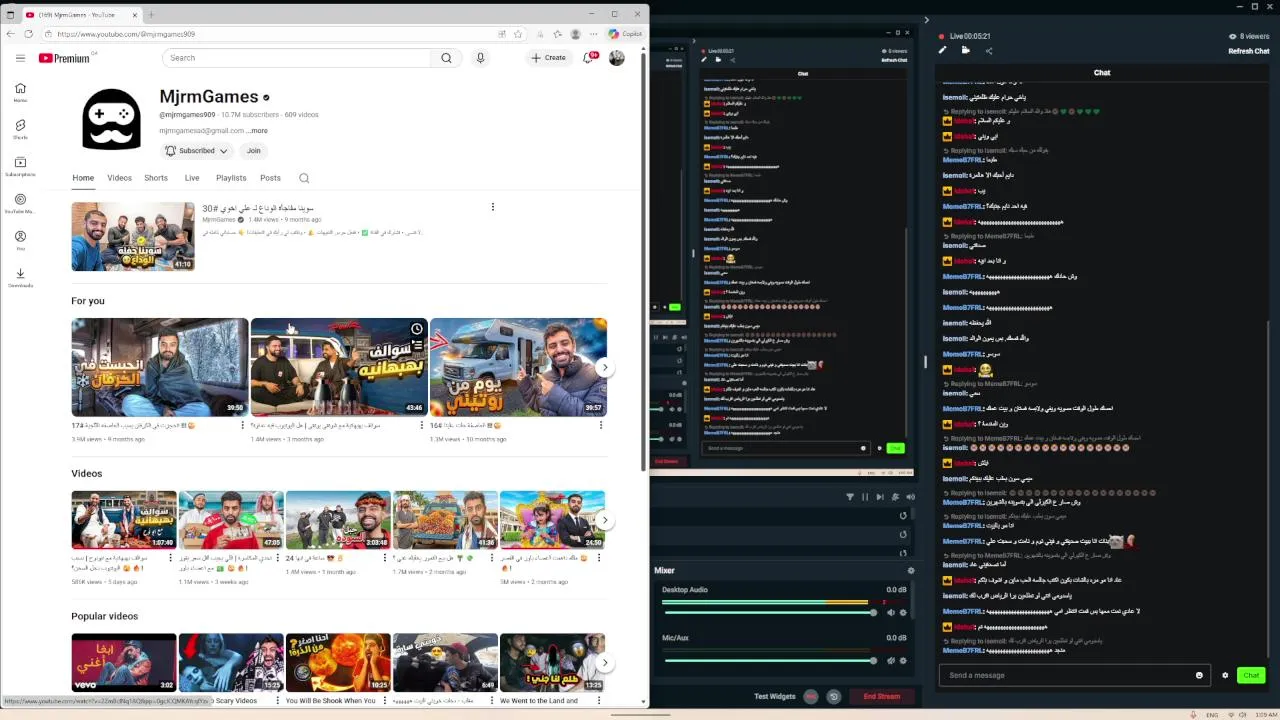The width and height of the screenshot is (1280, 720).
Task: Open the YouTube hamburger guide menu
Action: pos(20,58)
